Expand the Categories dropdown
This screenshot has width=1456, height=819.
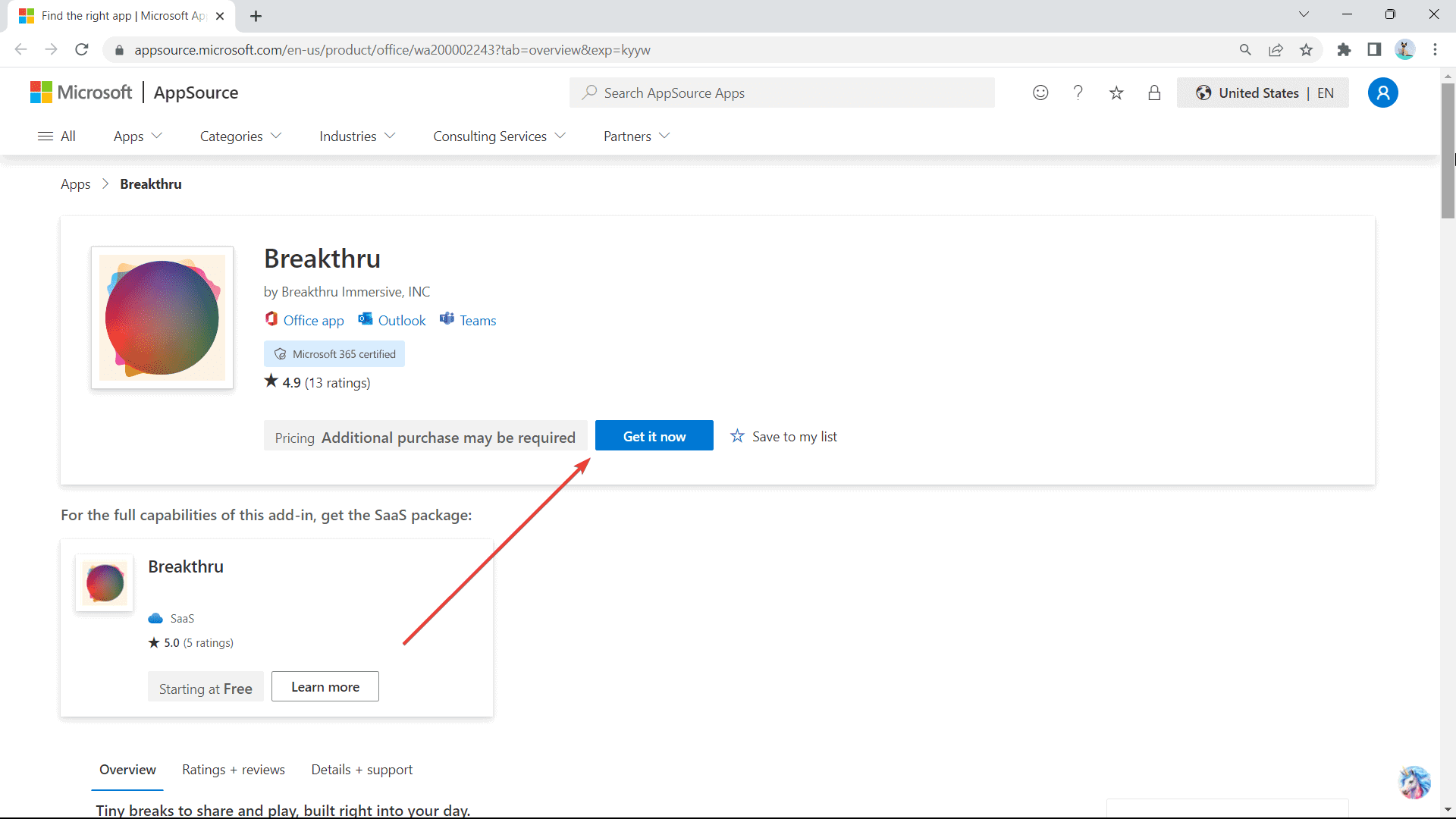point(240,136)
